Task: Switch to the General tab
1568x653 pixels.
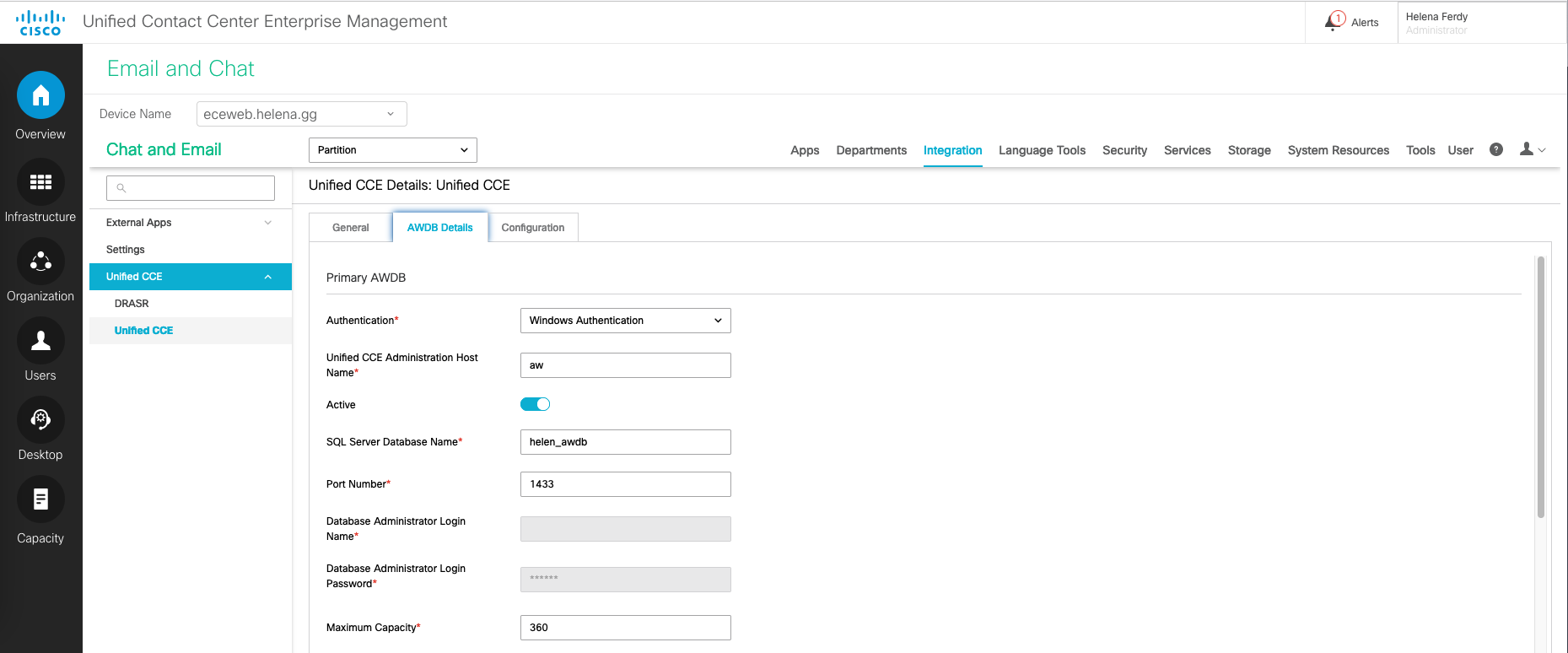Action: (350, 228)
